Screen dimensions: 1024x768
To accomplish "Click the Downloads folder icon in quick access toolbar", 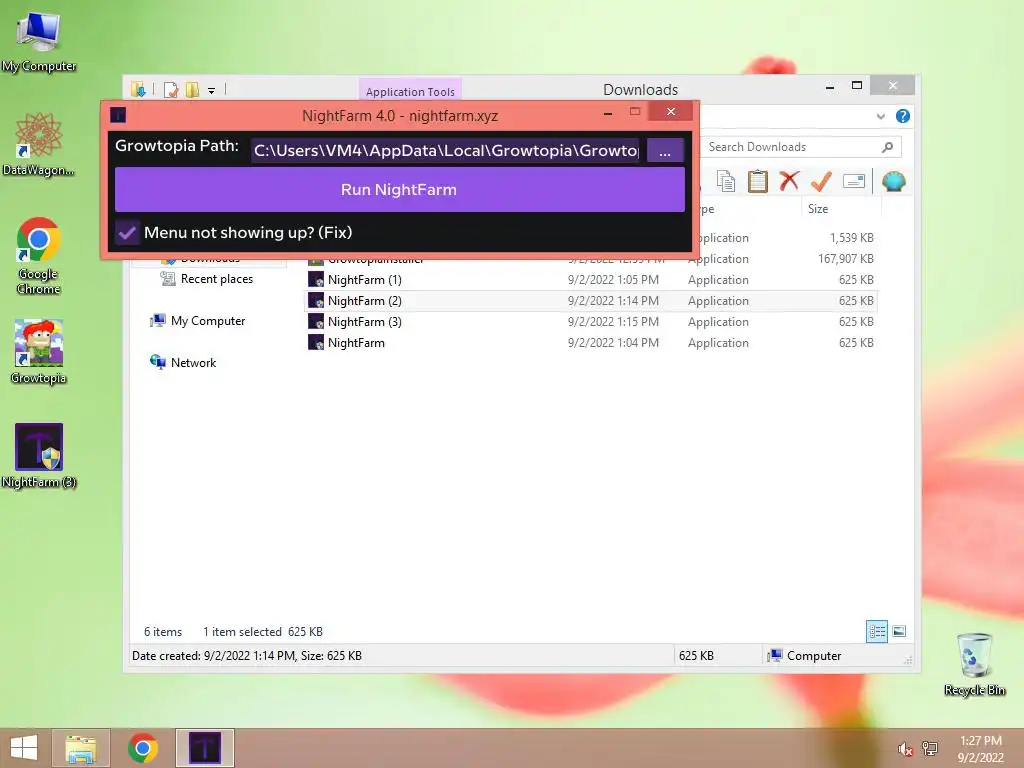I will point(138,89).
